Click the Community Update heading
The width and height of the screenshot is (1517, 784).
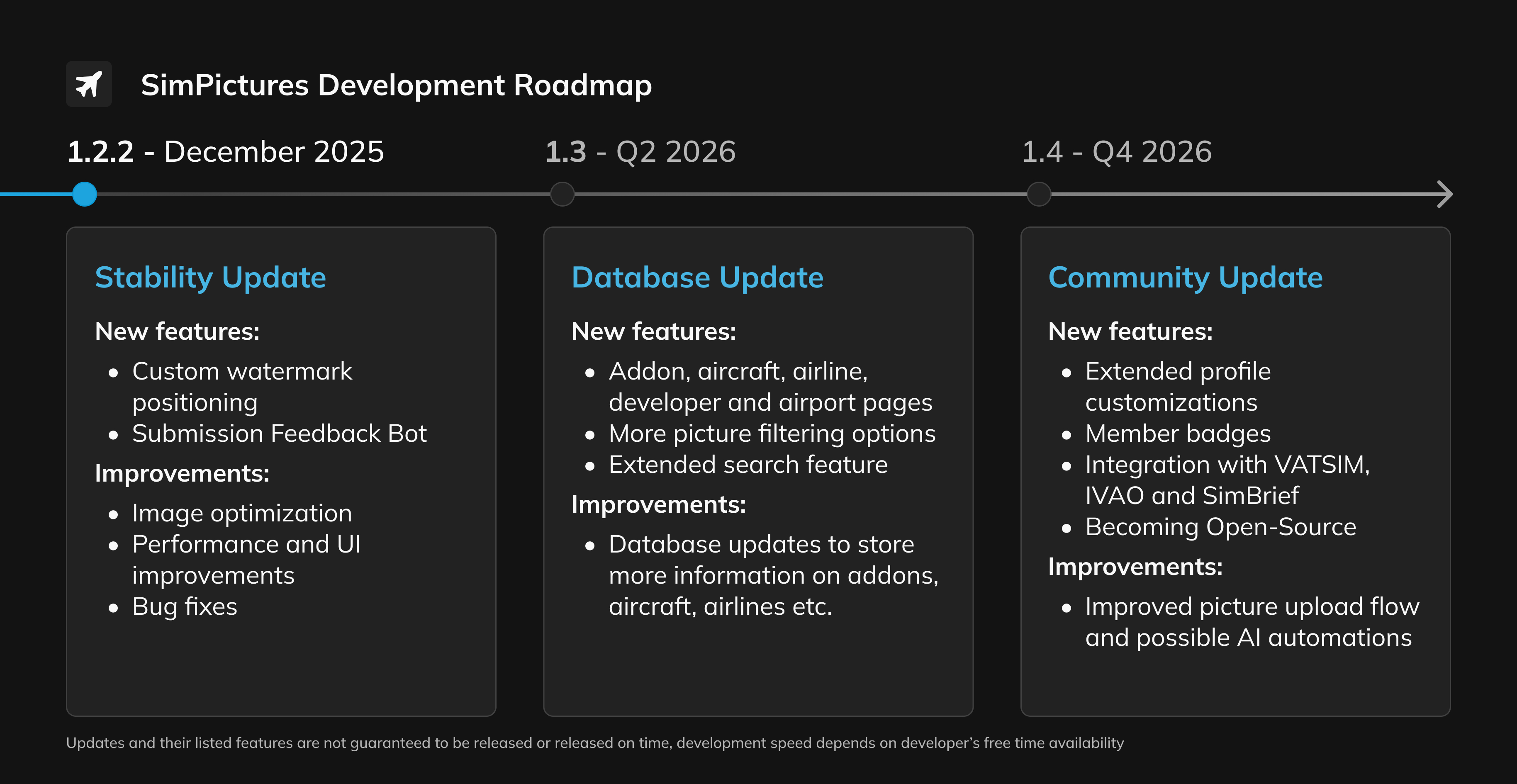point(1186,277)
